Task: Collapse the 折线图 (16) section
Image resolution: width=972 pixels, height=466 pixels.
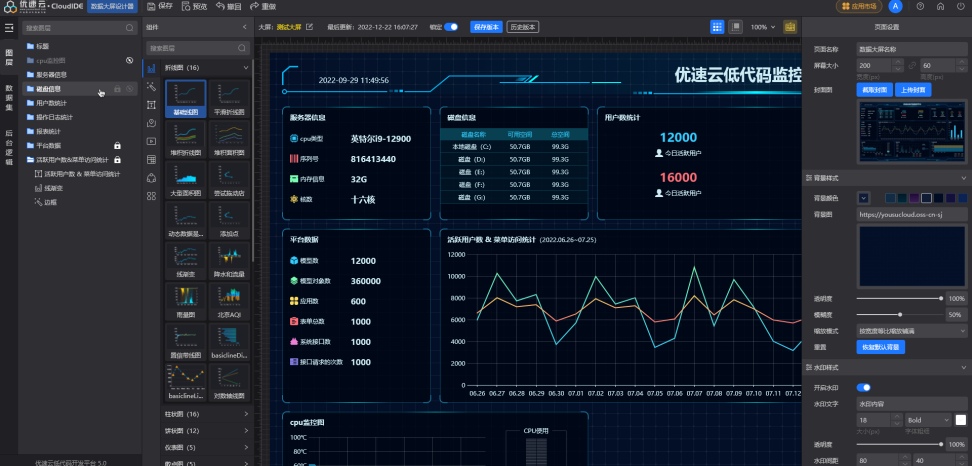Action: (245, 68)
